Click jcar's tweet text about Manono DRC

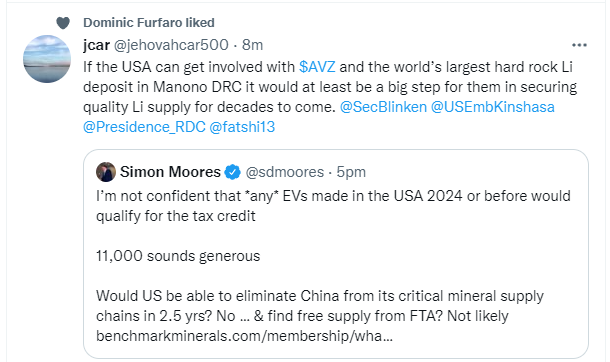330,97
